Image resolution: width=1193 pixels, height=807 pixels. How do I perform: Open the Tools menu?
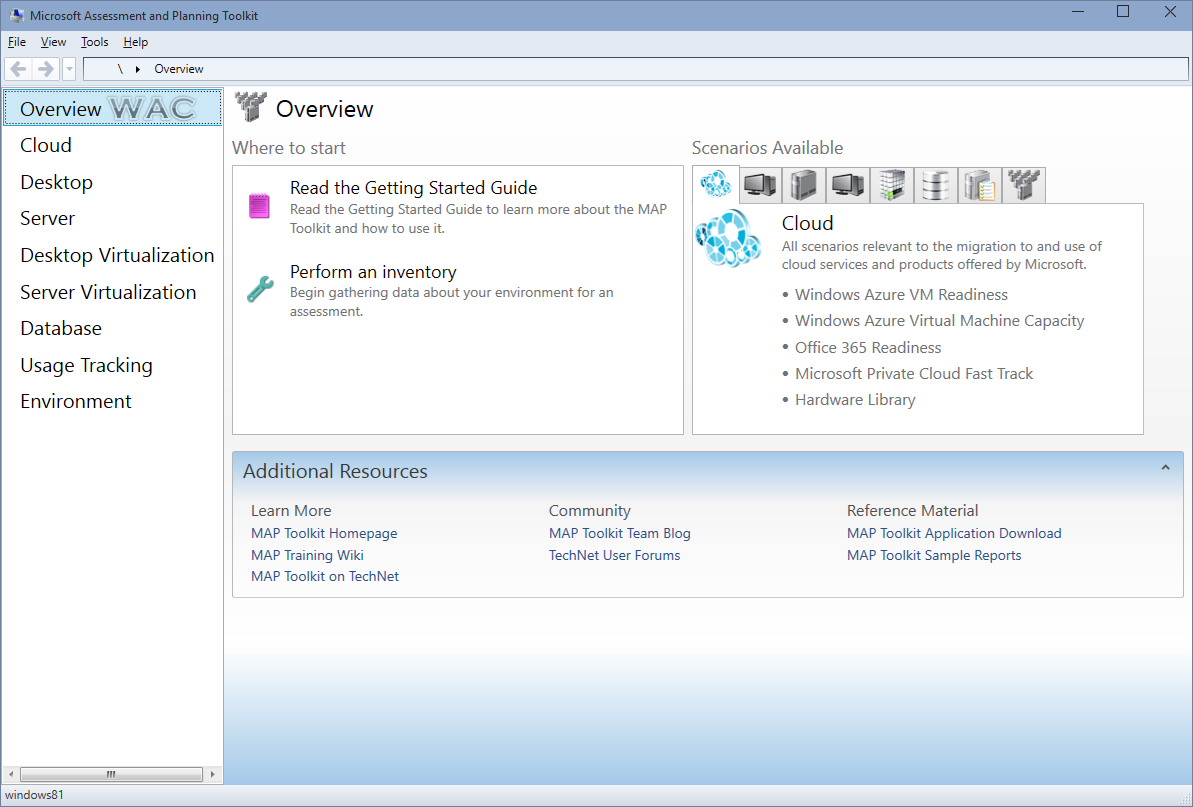[x=94, y=42]
